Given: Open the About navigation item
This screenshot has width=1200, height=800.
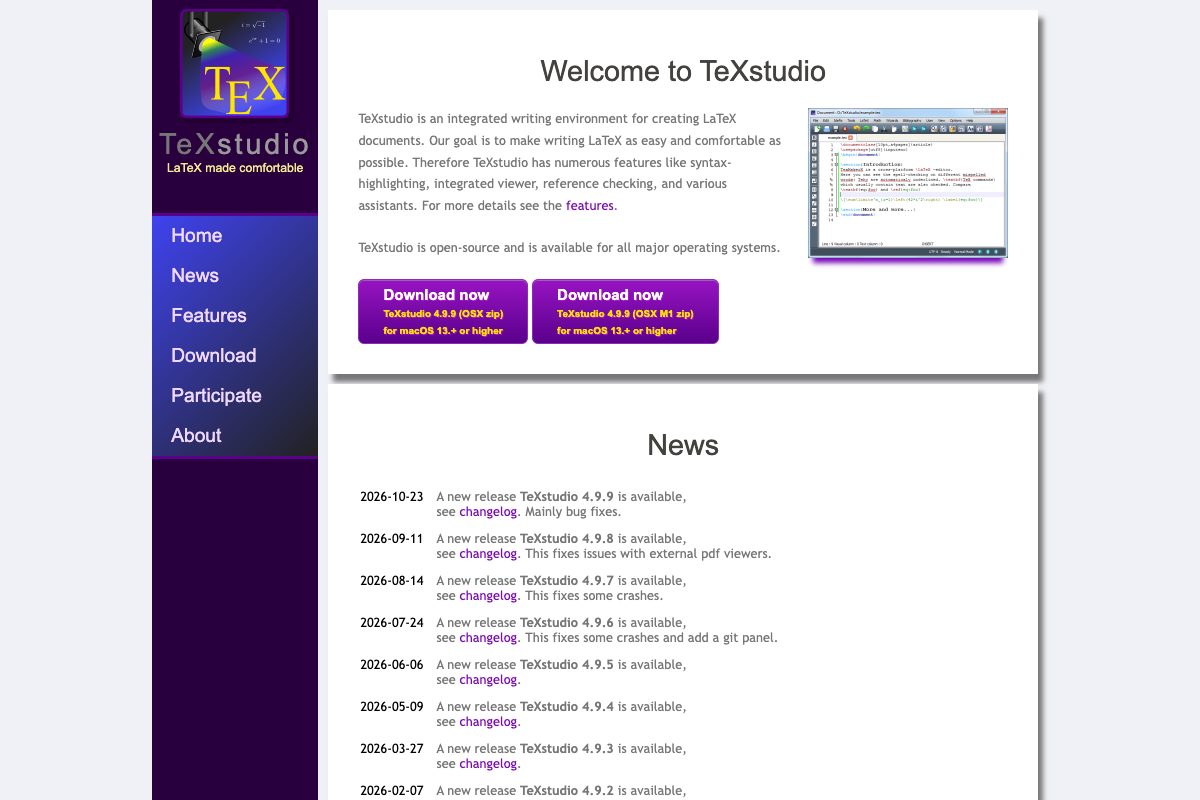Looking at the screenshot, I should 196,436.
